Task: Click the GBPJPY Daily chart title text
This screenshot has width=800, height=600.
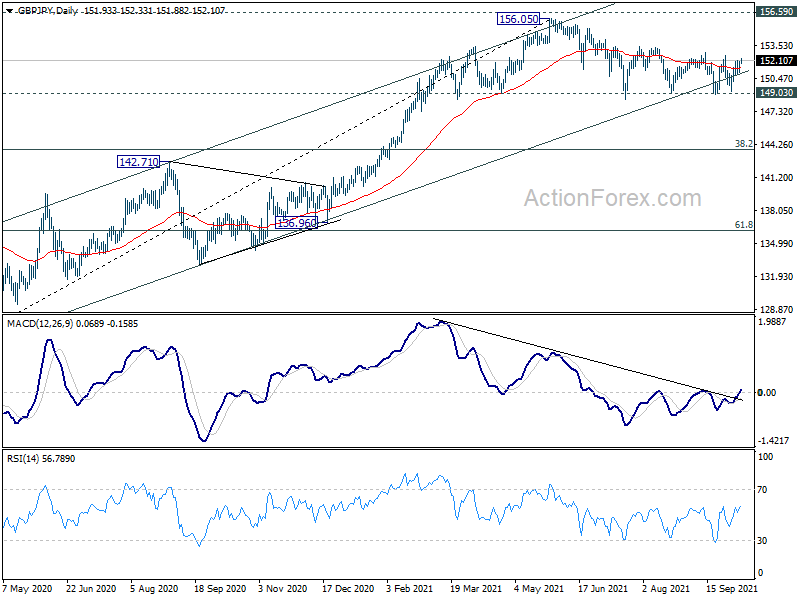Action: click(x=47, y=11)
